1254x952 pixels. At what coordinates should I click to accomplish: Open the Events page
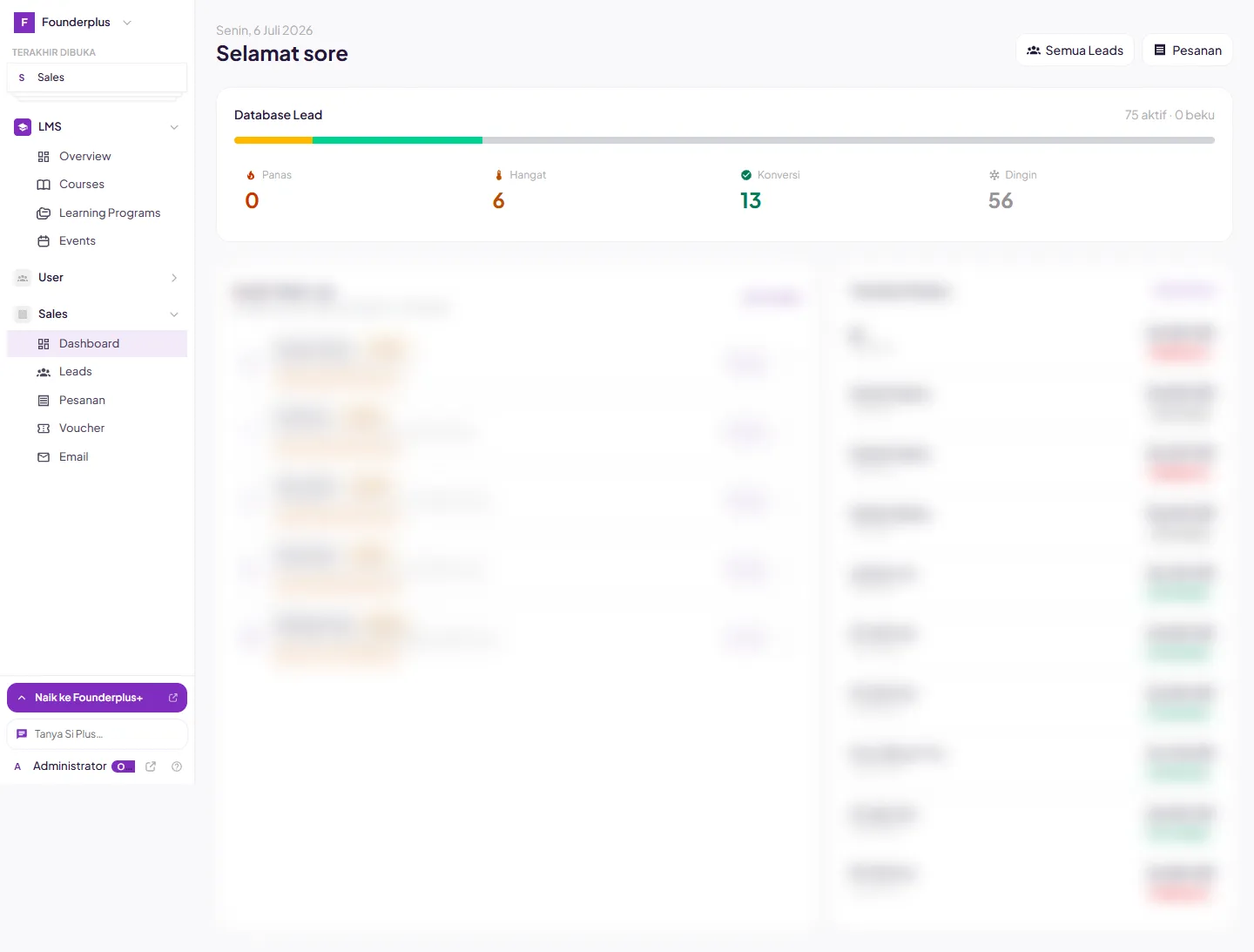(x=97, y=241)
